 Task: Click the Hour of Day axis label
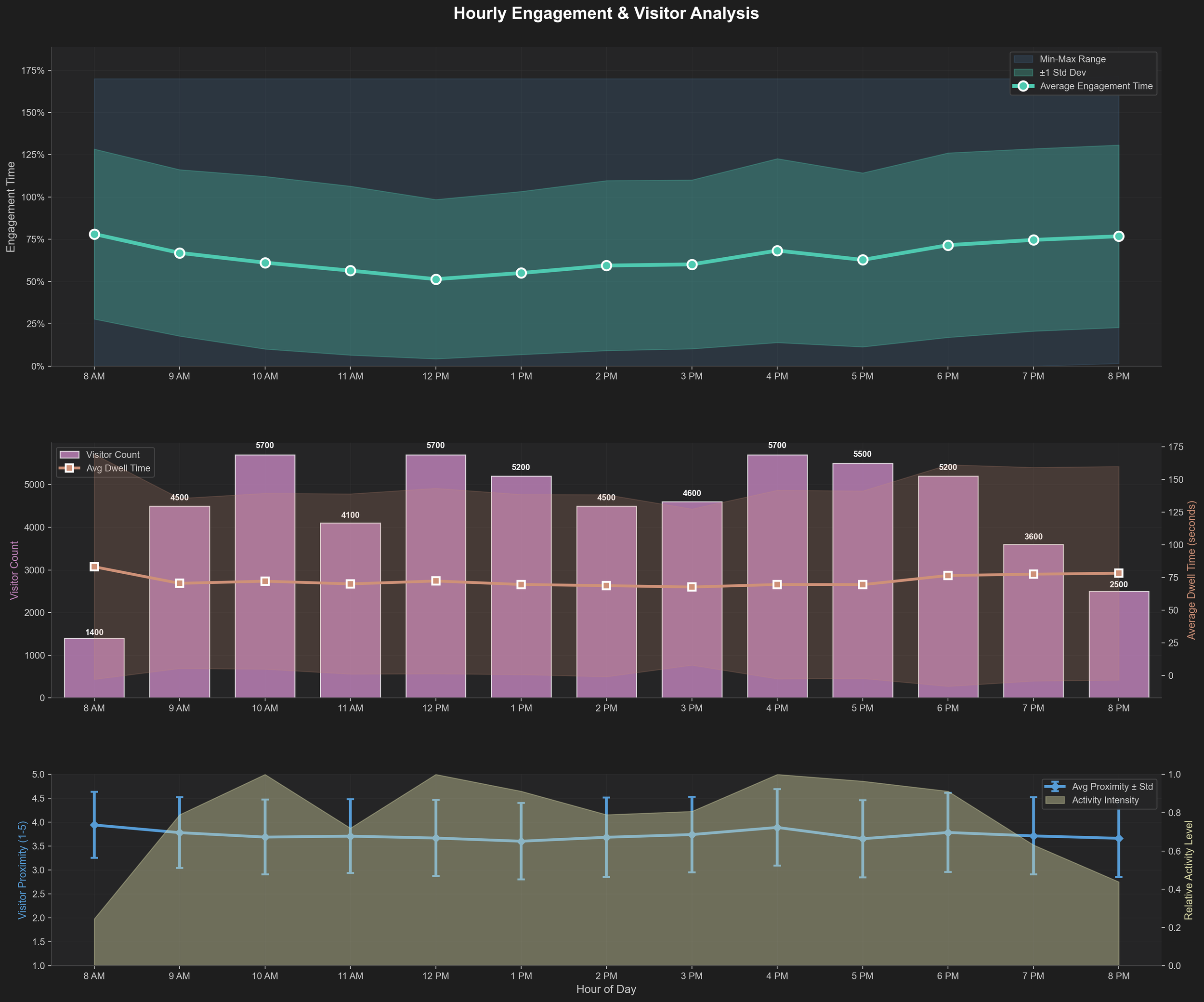point(606,989)
